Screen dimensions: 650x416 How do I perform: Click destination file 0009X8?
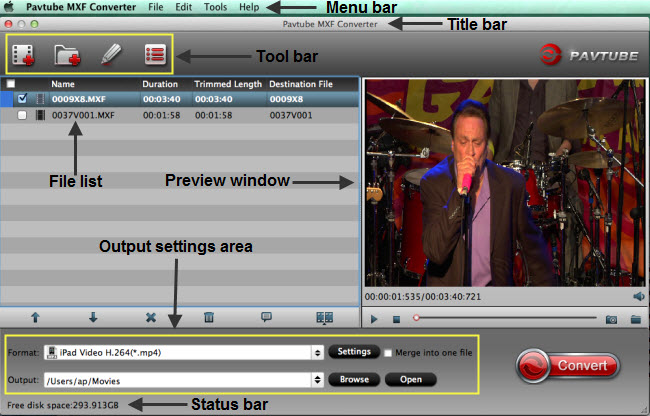(286, 99)
